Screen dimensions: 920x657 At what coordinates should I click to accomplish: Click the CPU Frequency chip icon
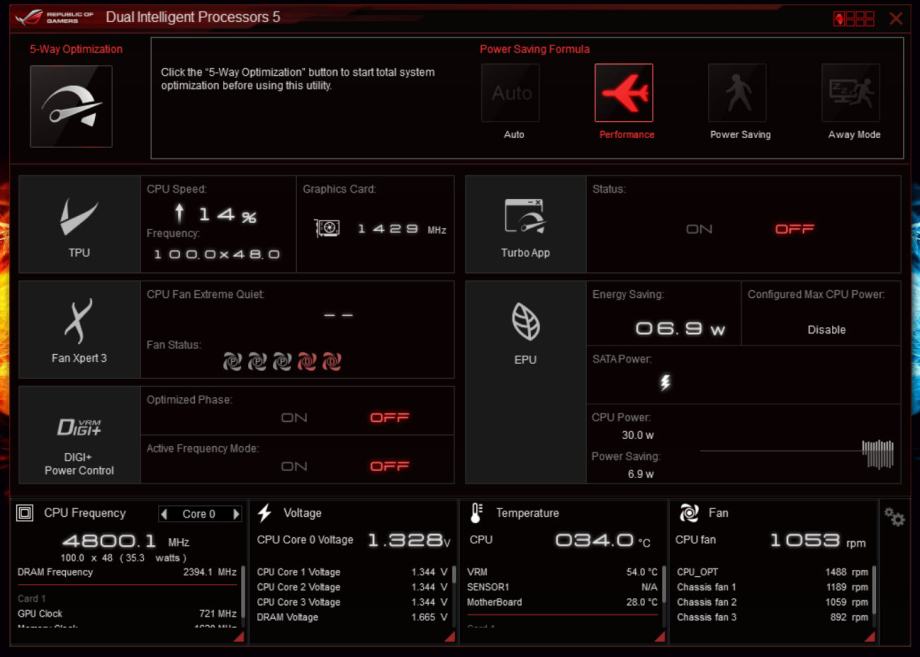point(25,513)
